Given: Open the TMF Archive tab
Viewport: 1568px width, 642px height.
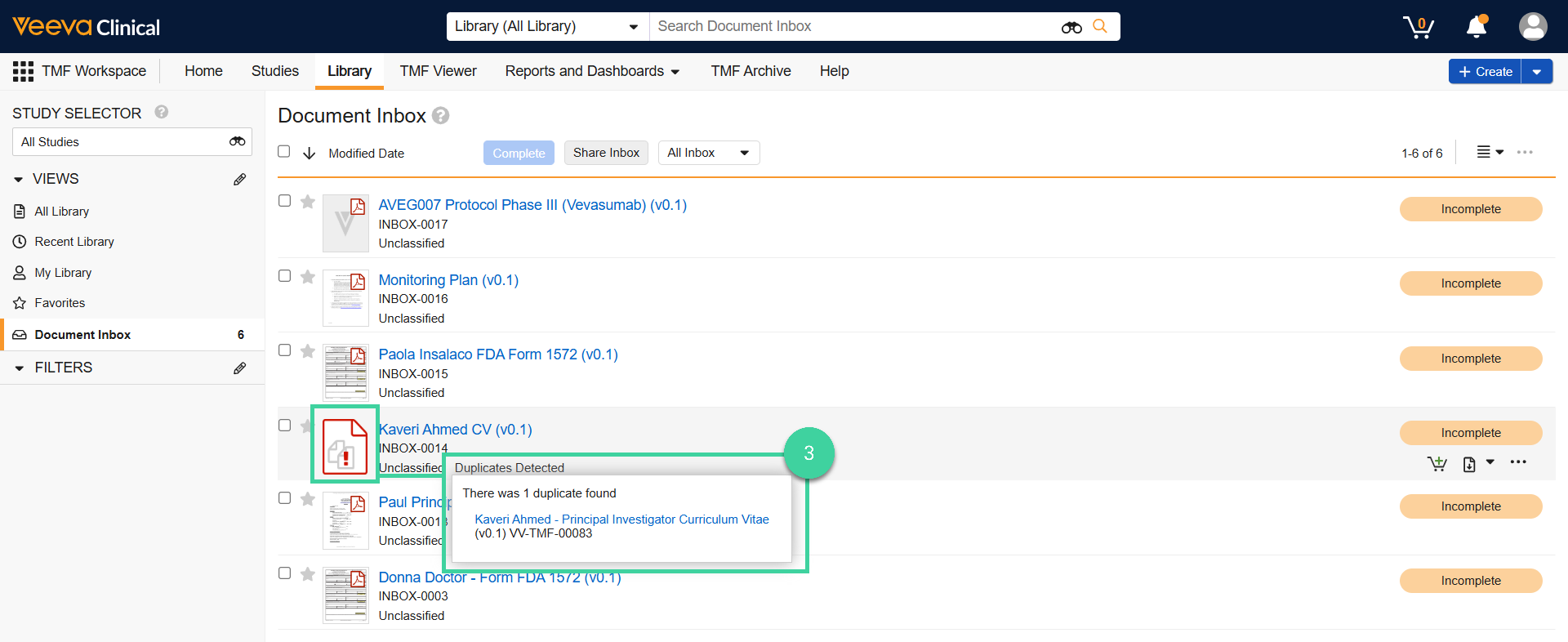Looking at the screenshot, I should 751,71.
